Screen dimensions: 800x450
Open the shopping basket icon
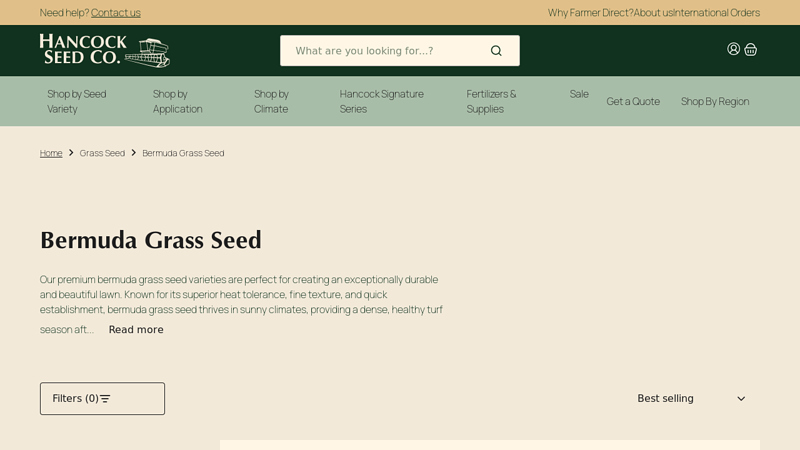tap(751, 49)
